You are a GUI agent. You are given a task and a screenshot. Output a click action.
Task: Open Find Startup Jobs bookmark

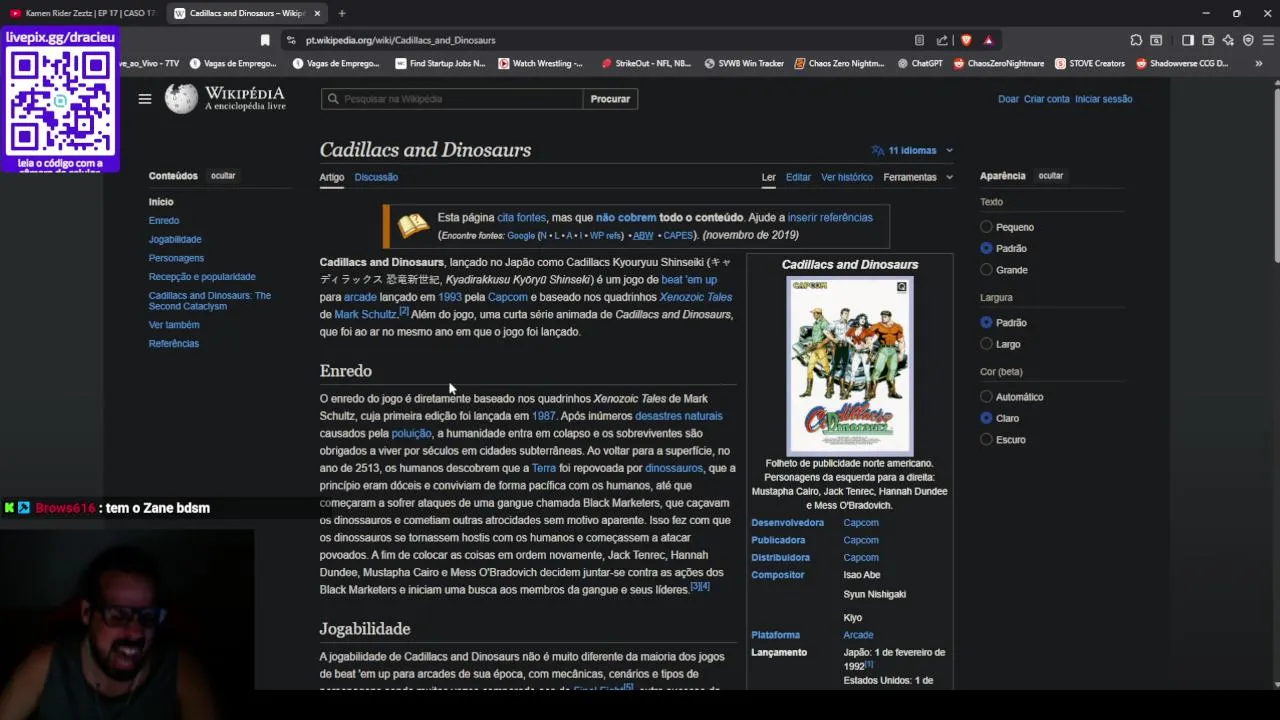click(x=439, y=63)
